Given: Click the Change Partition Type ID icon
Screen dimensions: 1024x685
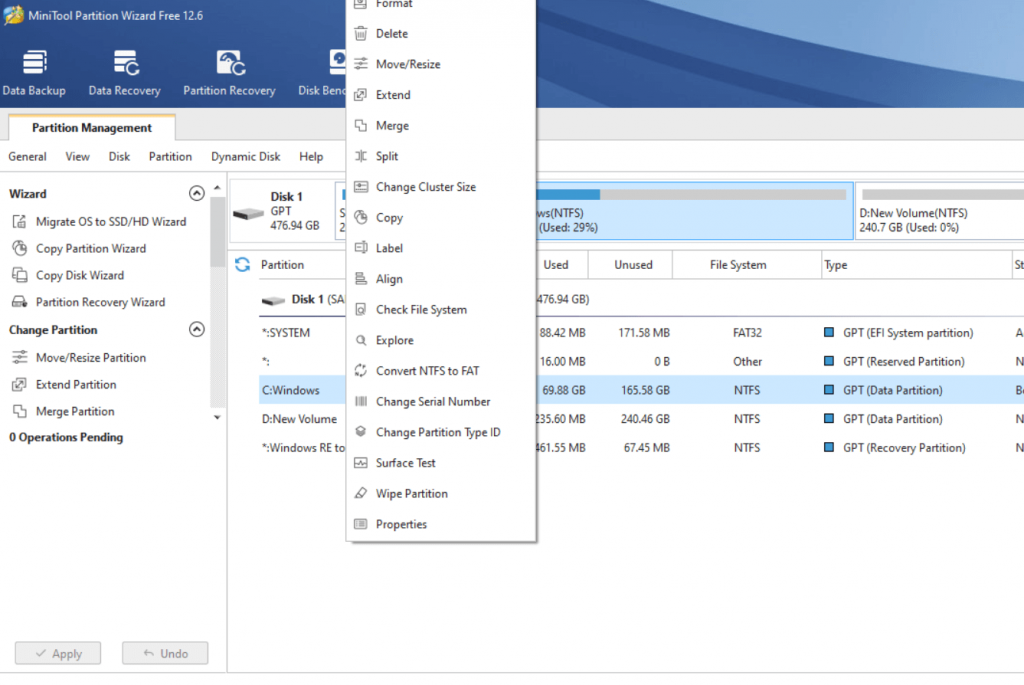Looking at the screenshot, I should point(360,432).
